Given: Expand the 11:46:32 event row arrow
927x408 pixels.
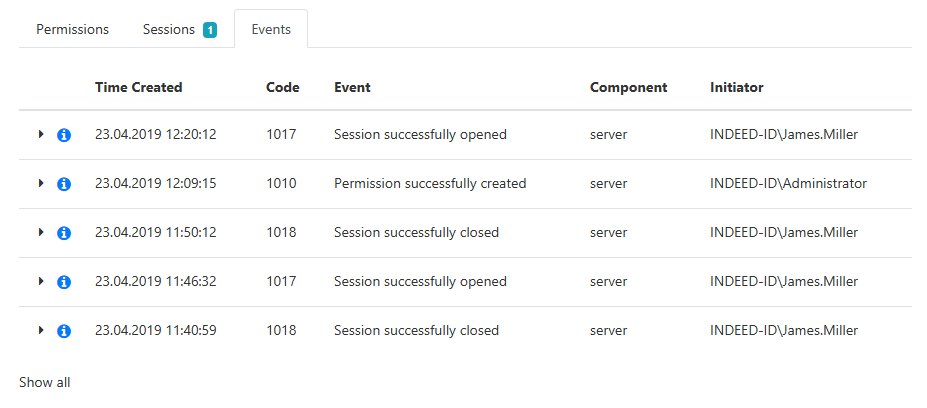Looking at the screenshot, I should point(41,281).
